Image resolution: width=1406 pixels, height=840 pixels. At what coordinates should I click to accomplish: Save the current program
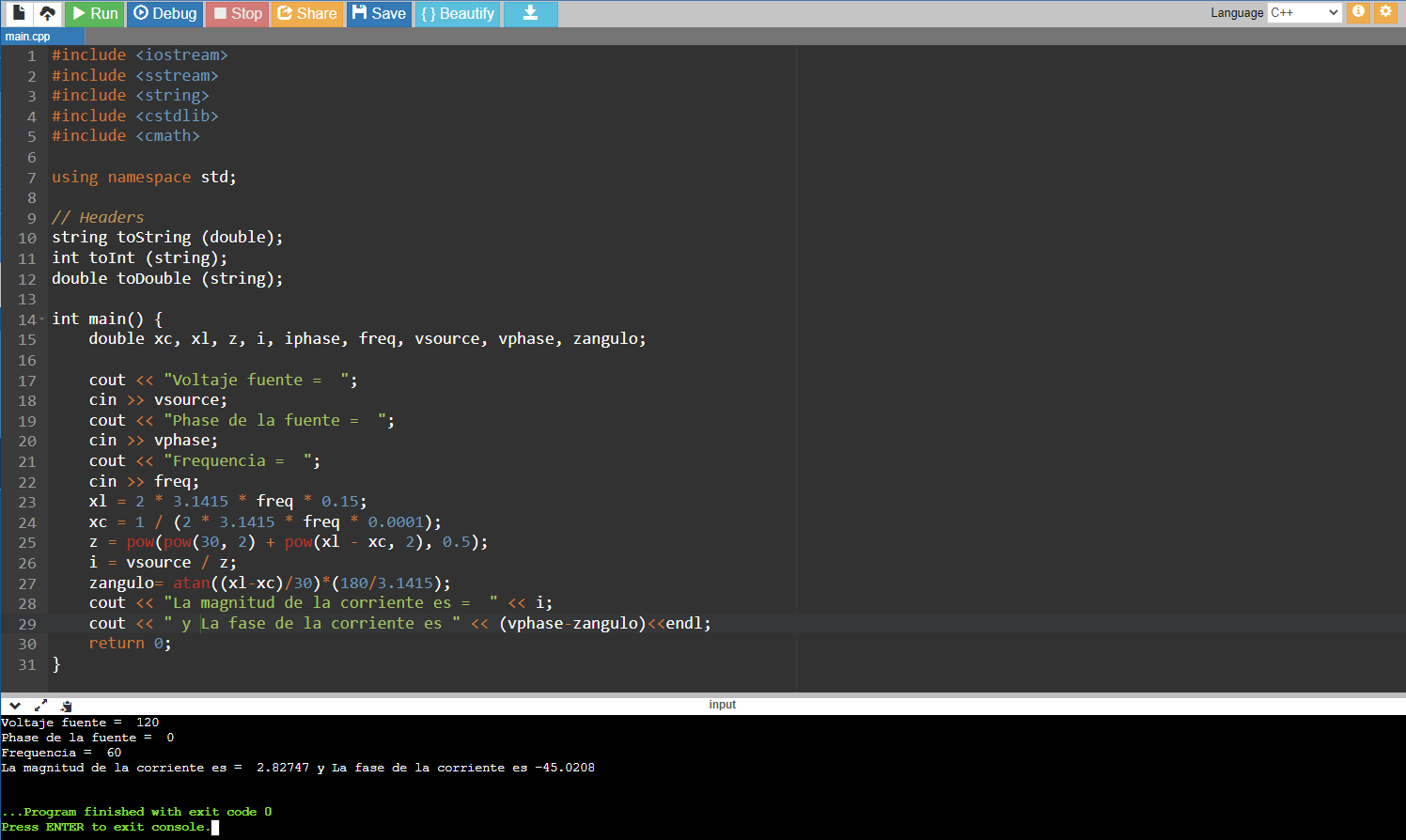click(379, 14)
